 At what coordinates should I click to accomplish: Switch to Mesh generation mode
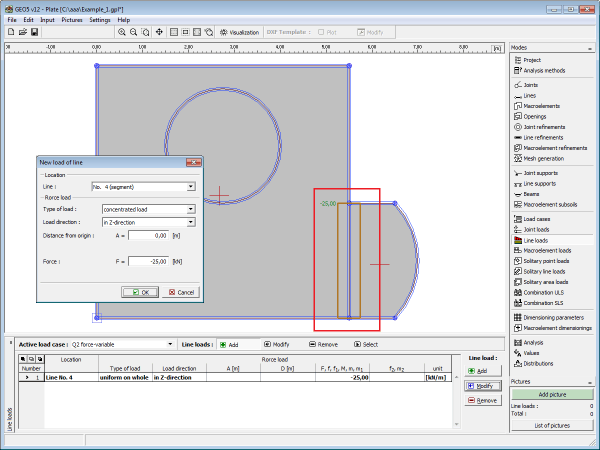tap(539, 158)
